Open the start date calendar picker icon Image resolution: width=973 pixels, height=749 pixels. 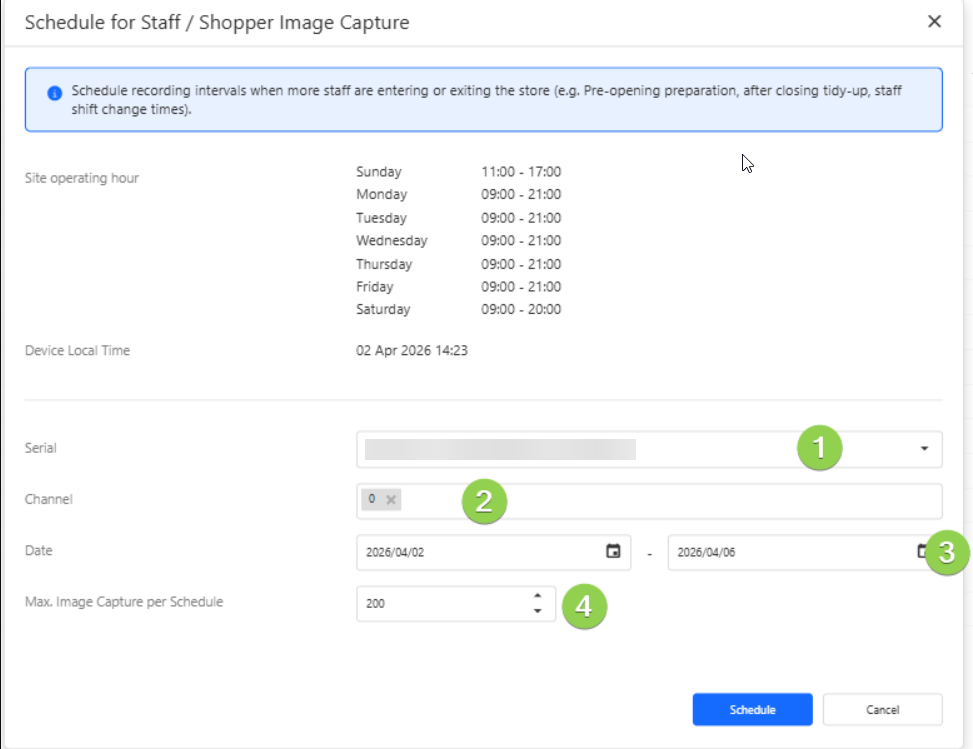[613, 551]
